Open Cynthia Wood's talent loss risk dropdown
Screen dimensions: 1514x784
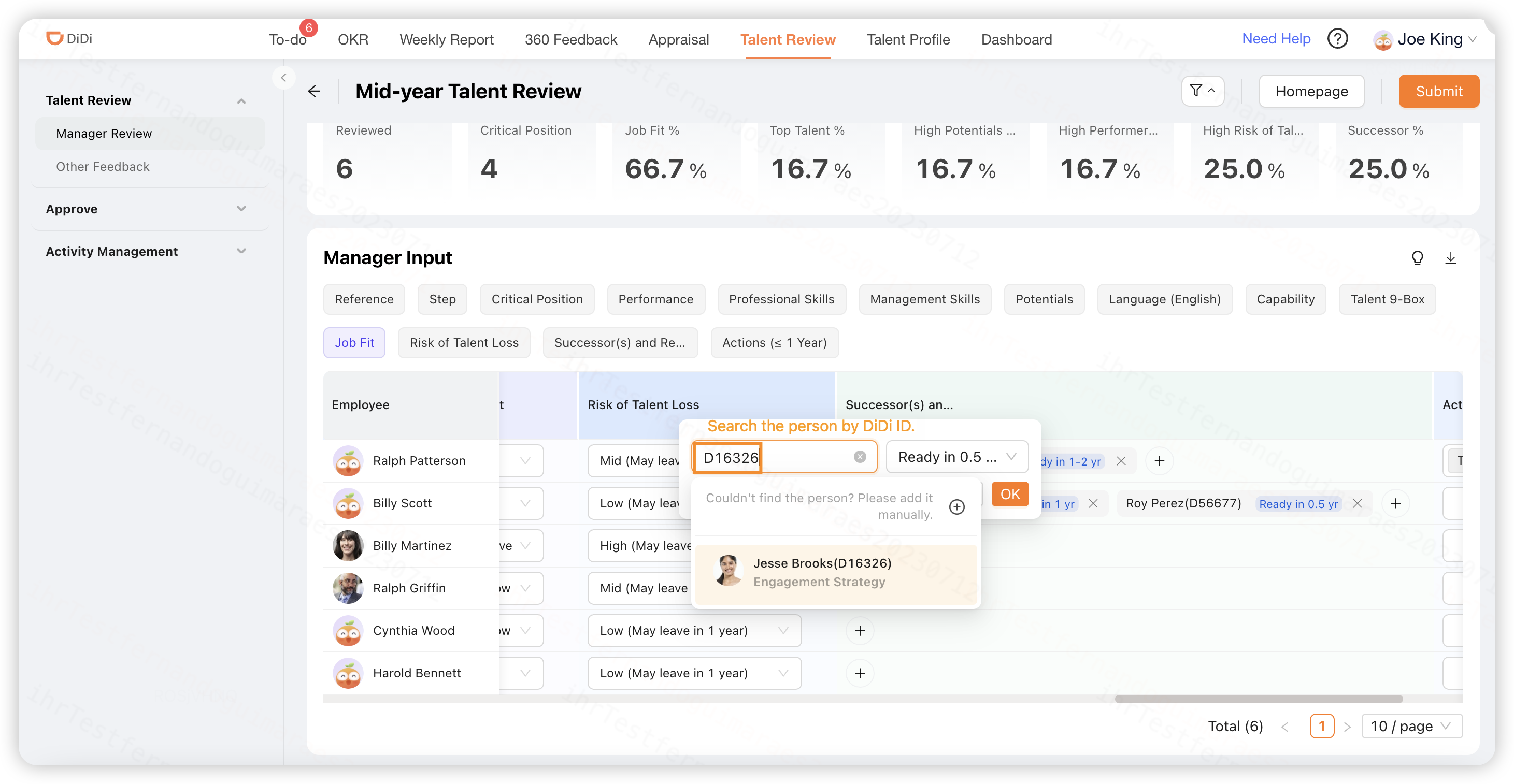(694, 630)
